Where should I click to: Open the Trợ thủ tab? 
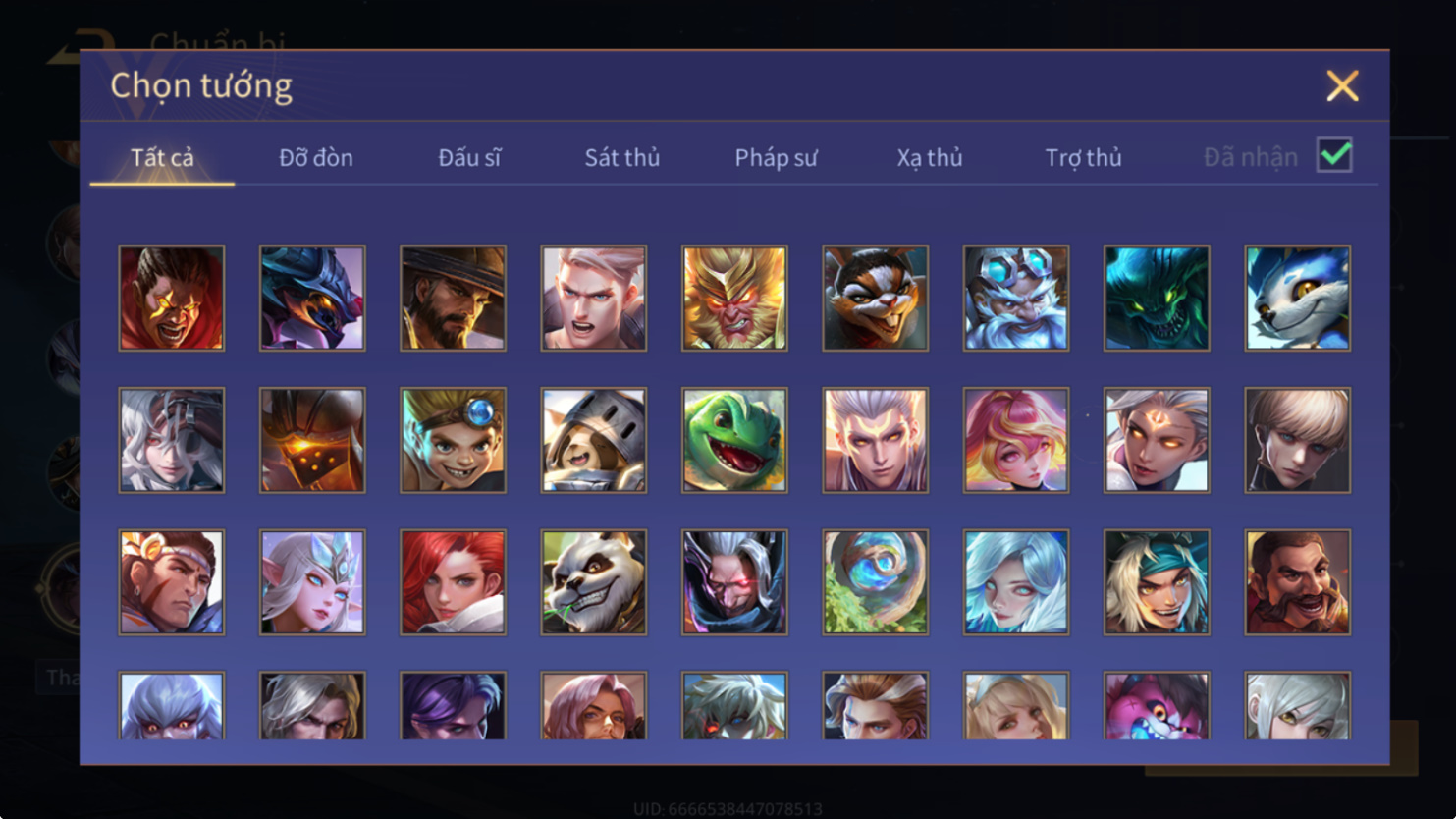(1083, 157)
